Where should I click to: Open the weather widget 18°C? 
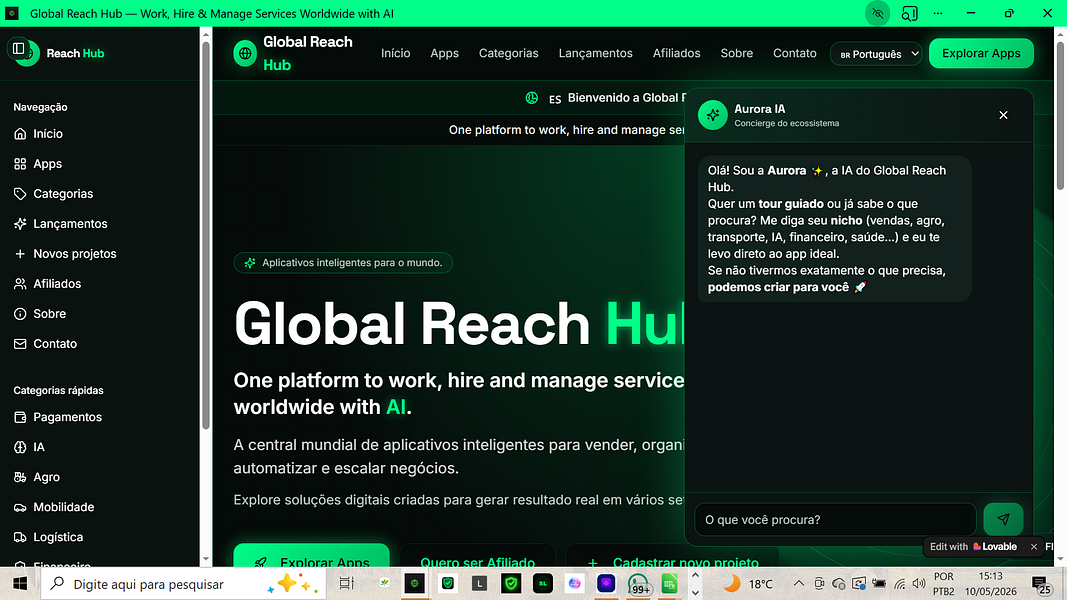(x=749, y=584)
